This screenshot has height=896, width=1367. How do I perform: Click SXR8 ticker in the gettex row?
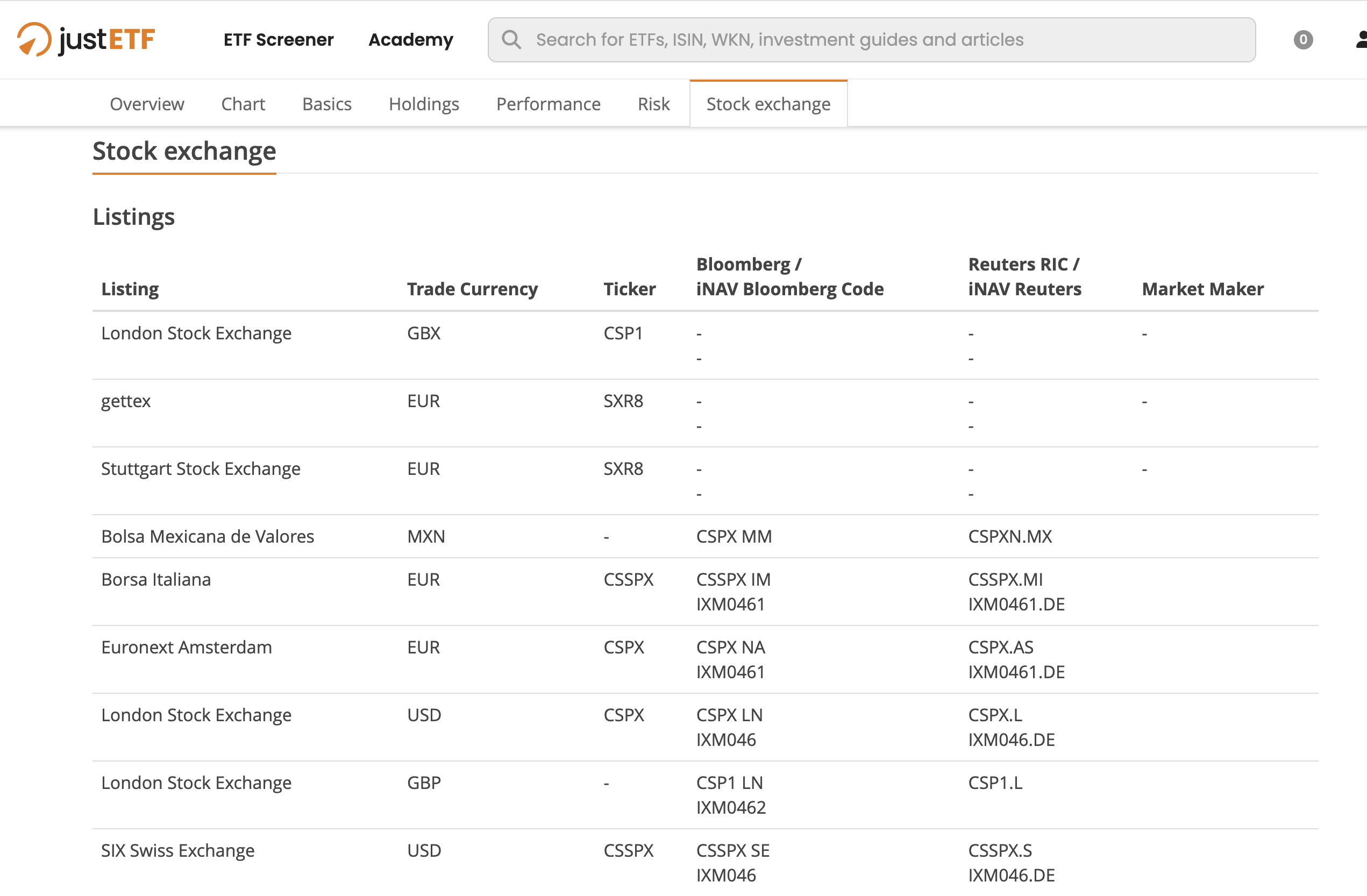pyautogui.click(x=623, y=401)
